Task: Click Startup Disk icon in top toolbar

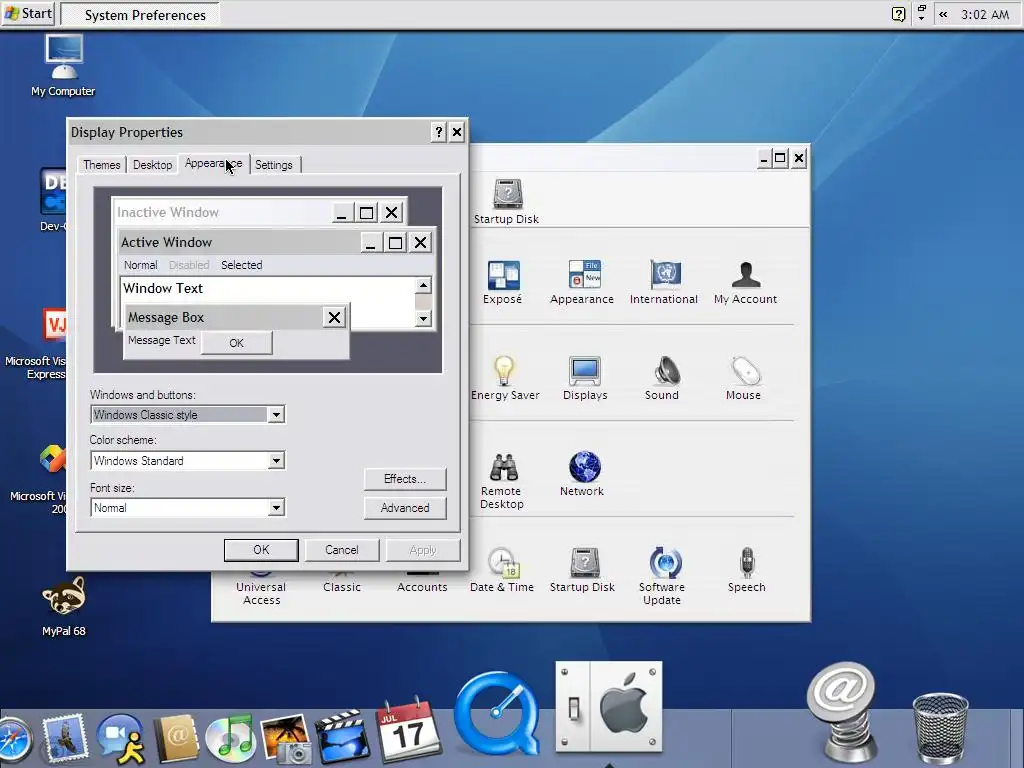Action: point(507,202)
